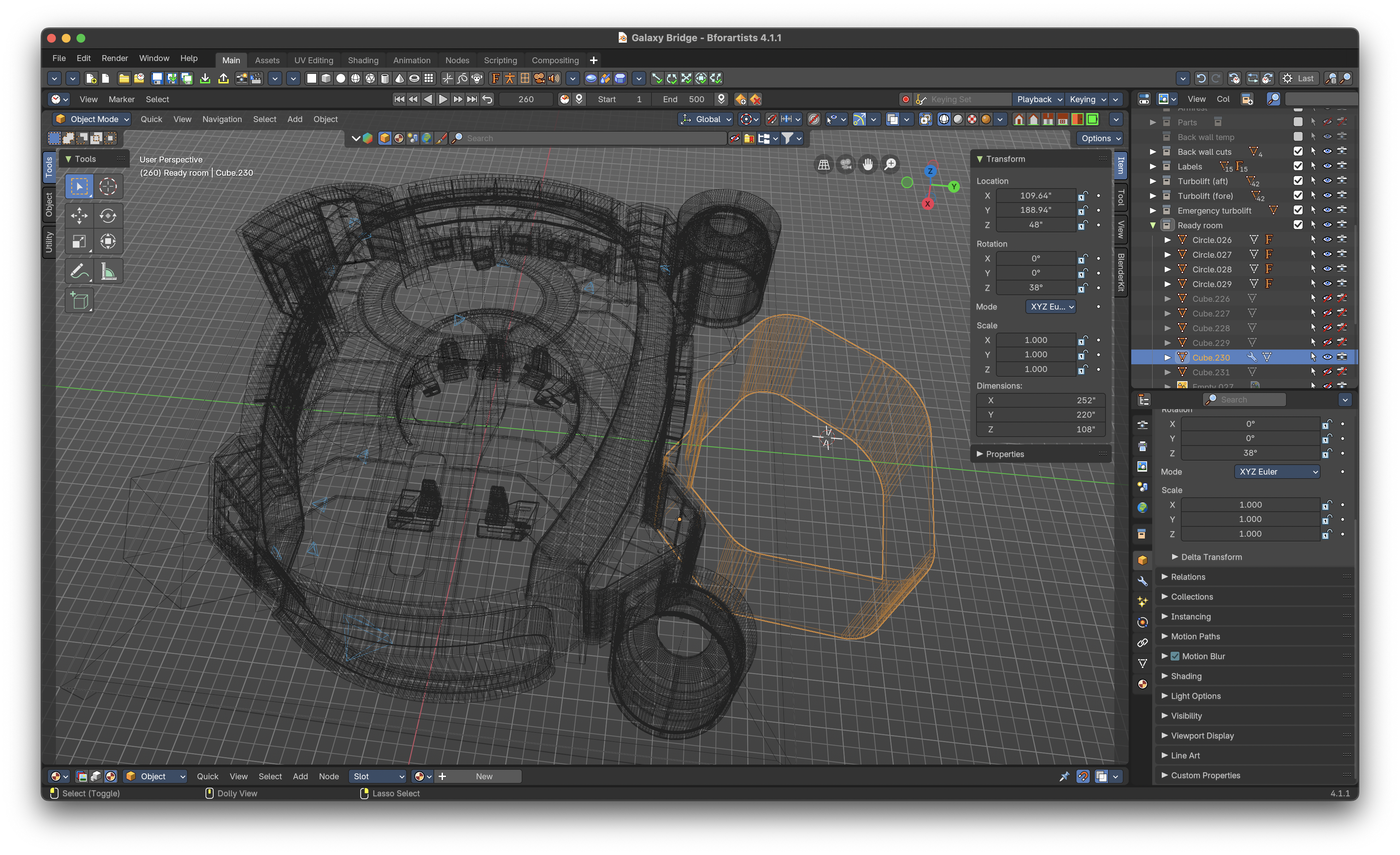Toggle lock on Location X
1400x855 pixels.
(1083, 196)
